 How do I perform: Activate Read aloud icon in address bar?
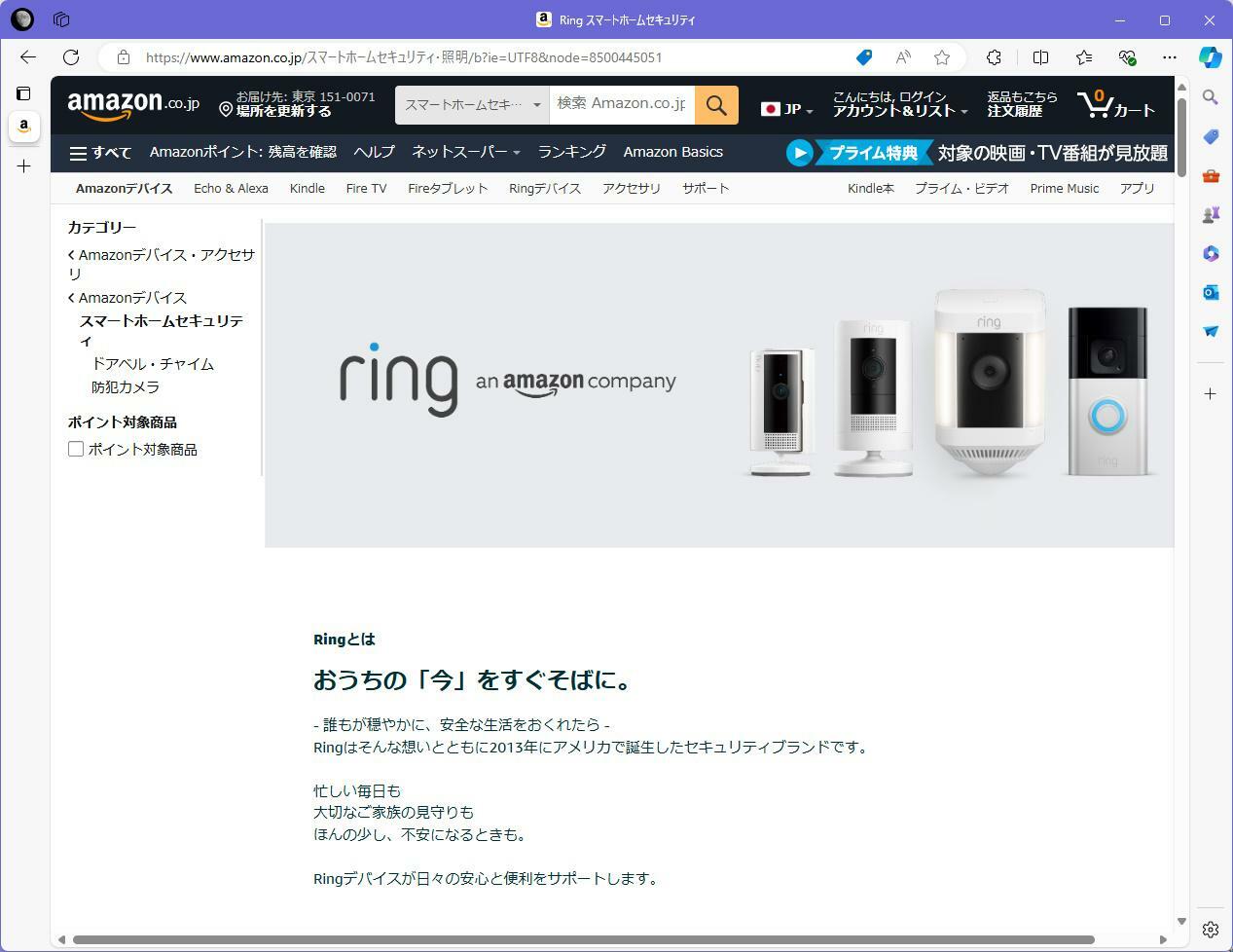click(903, 57)
